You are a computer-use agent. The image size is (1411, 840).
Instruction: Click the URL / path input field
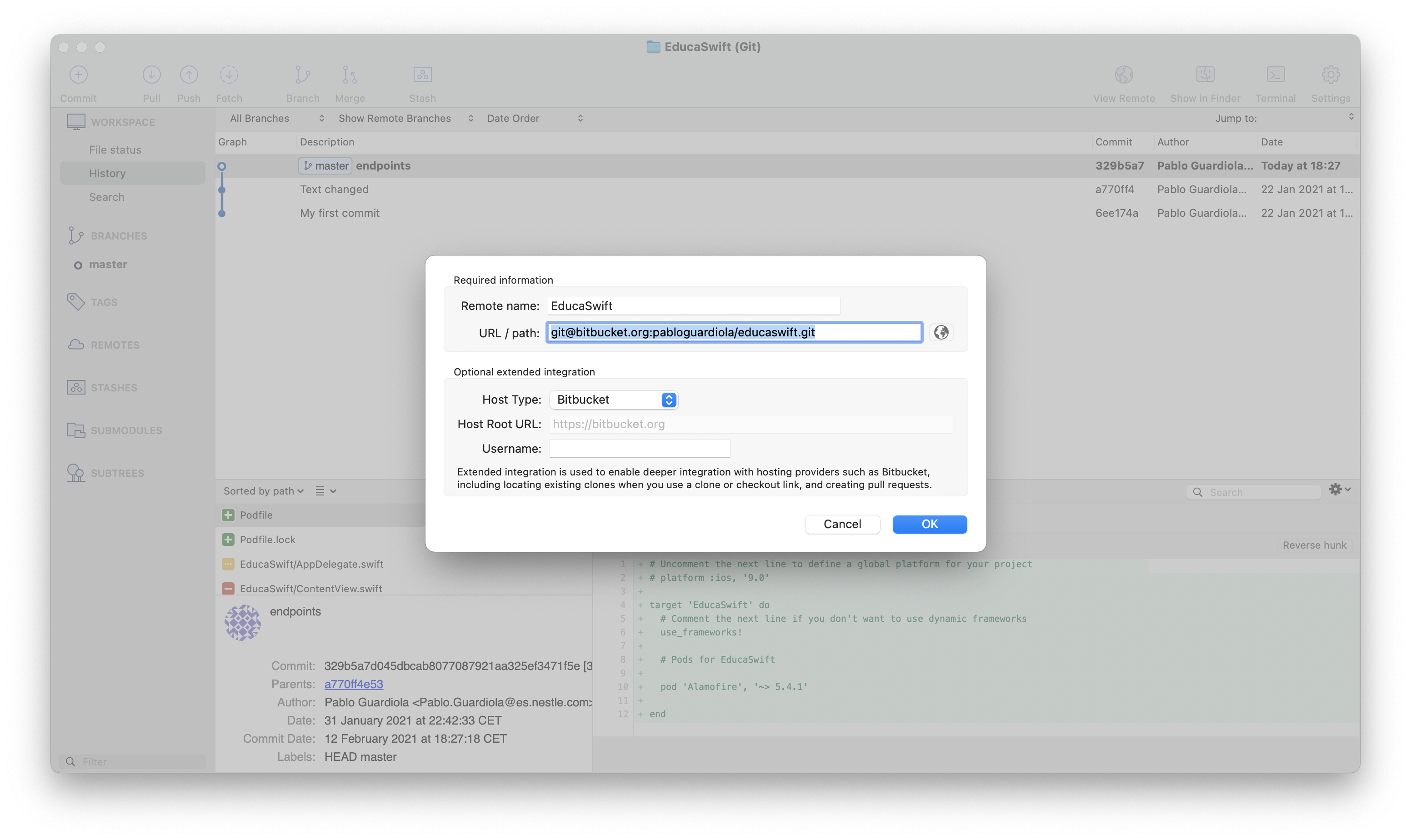click(734, 332)
